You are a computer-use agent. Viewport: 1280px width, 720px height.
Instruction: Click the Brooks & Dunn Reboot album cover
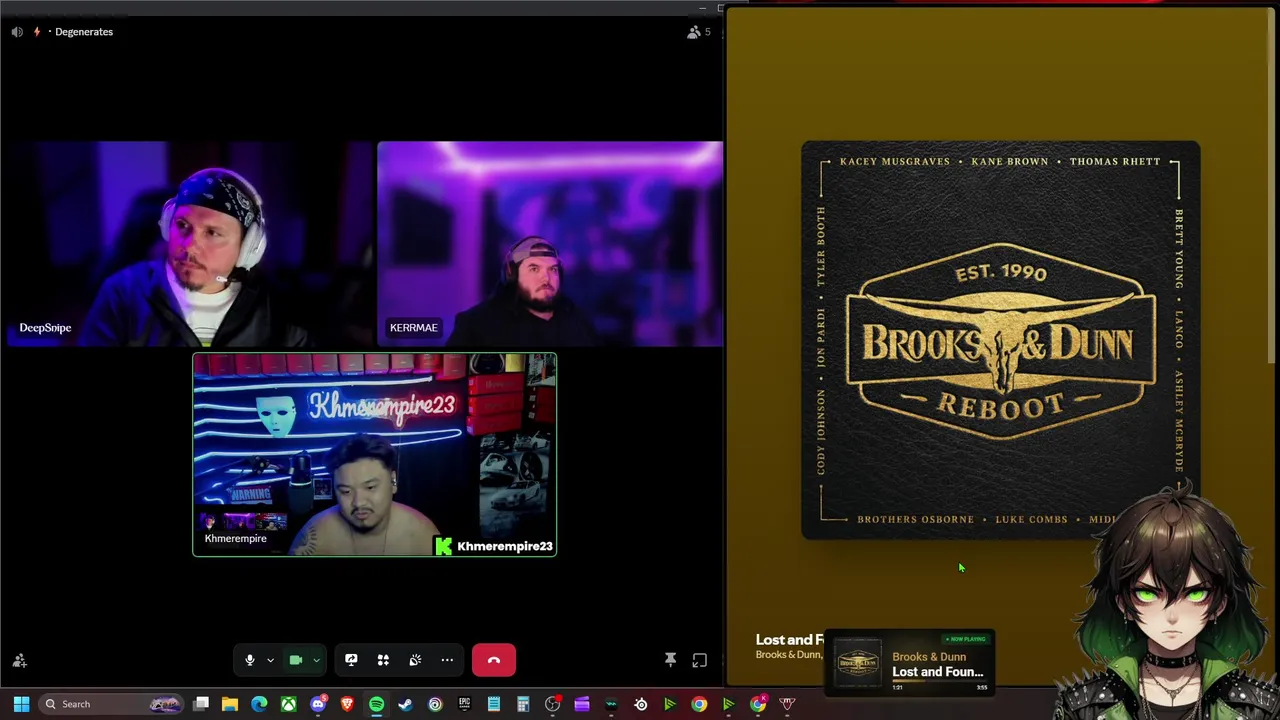pos(1000,340)
